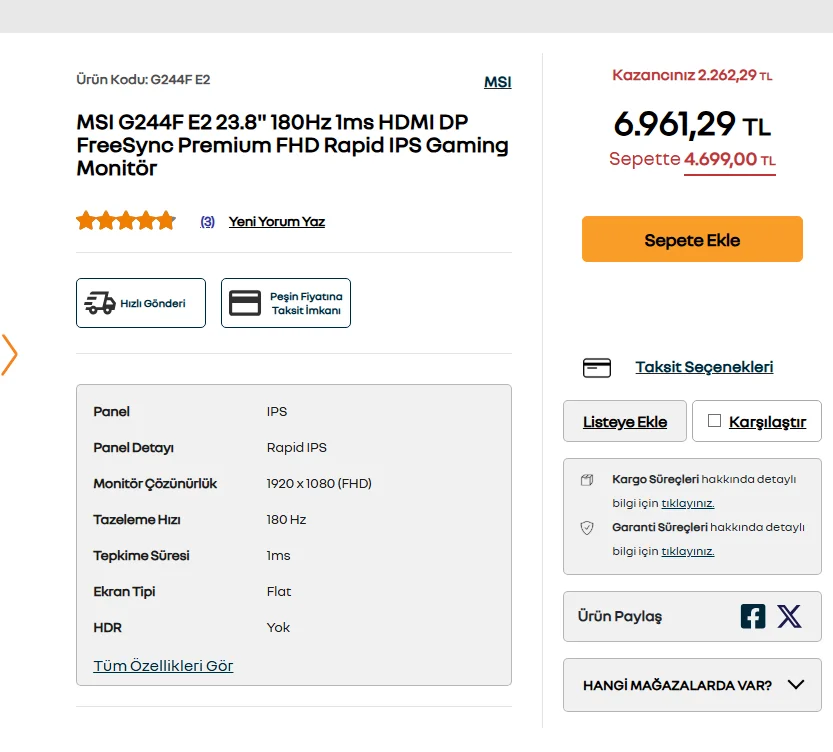Image resolution: width=833 pixels, height=752 pixels.
Task: Click the installment credit card icon
Action: point(245,303)
